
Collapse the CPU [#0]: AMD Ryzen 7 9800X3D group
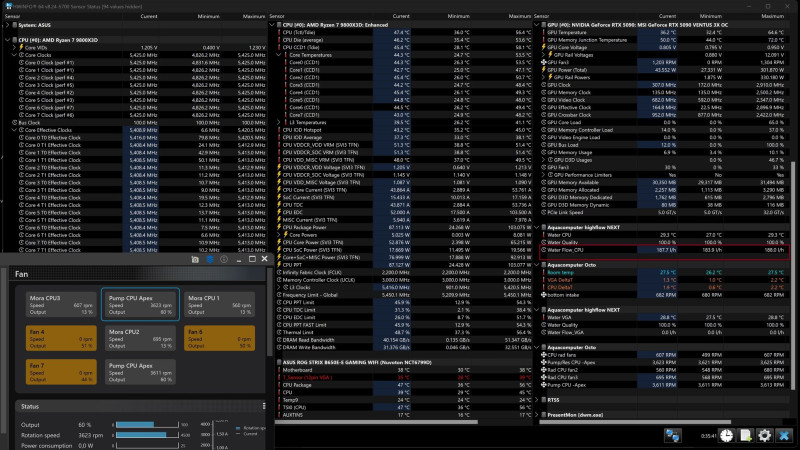7,40
